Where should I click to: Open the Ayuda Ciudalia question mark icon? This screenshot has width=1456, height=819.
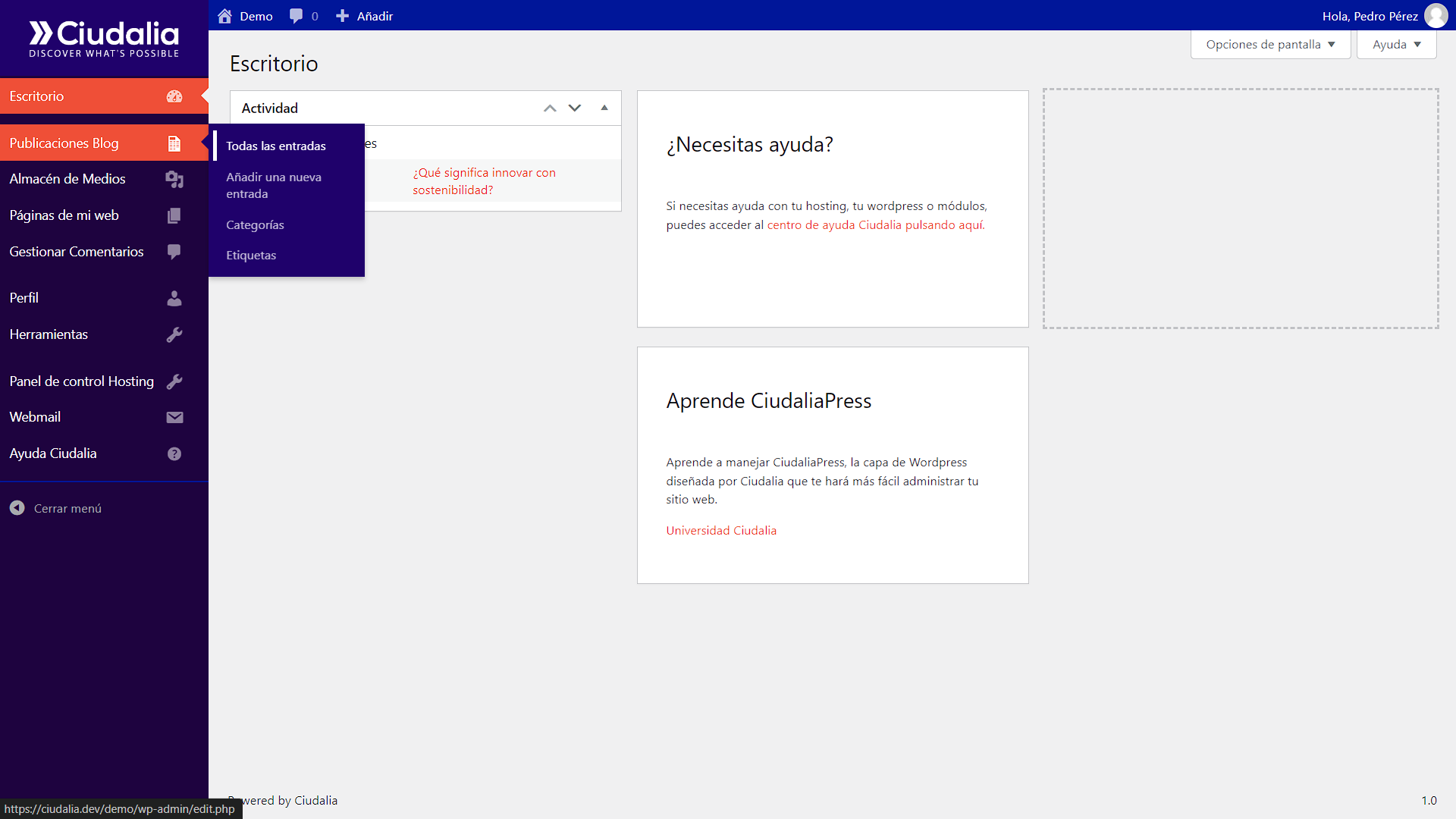tap(174, 453)
